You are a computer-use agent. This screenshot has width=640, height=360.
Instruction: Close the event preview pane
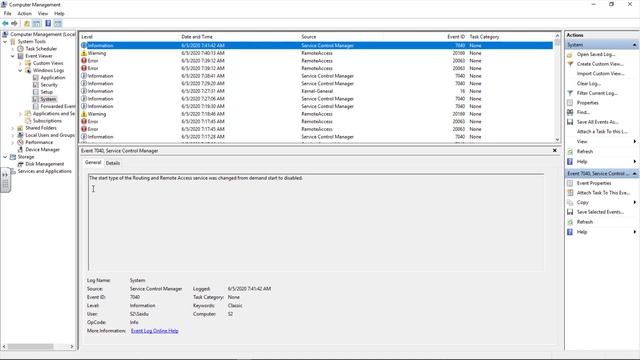point(555,151)
